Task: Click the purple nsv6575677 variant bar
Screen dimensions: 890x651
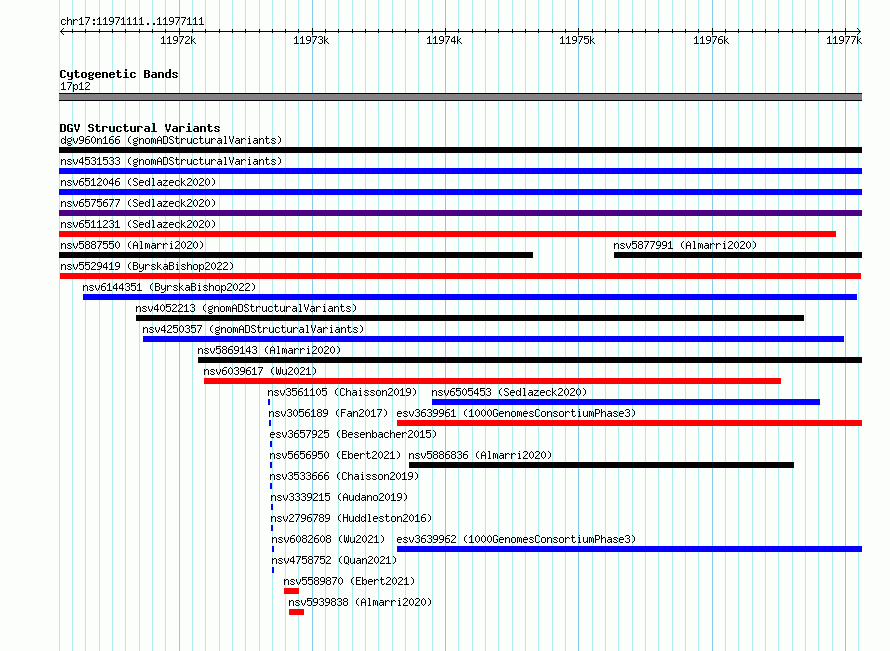Action: tap(460, 213)
